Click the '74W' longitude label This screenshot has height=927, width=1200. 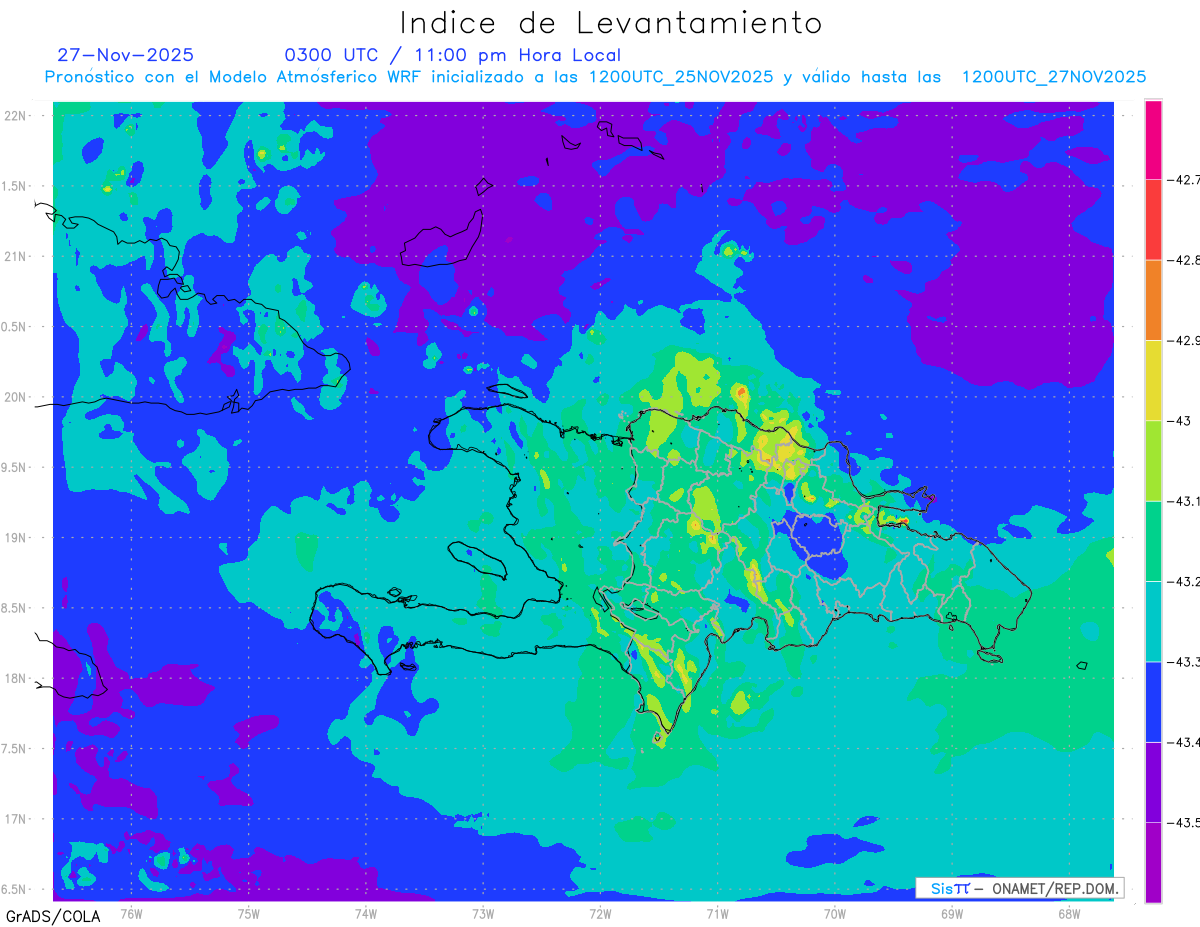tap(366, 912)
